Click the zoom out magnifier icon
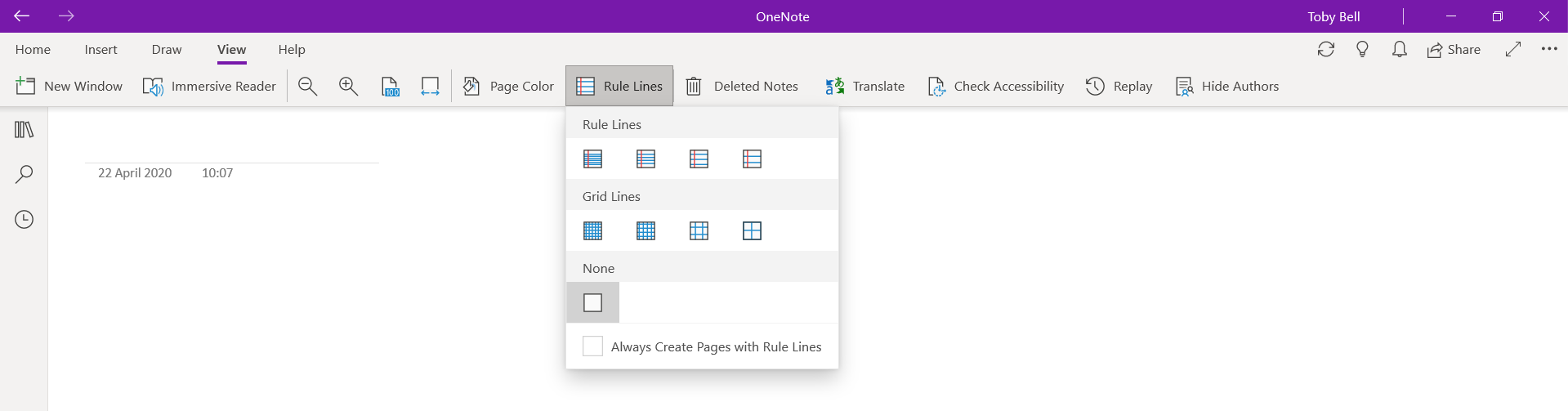Image resolution: width=1568 pixels, height=411 pixels. point(308,86)
